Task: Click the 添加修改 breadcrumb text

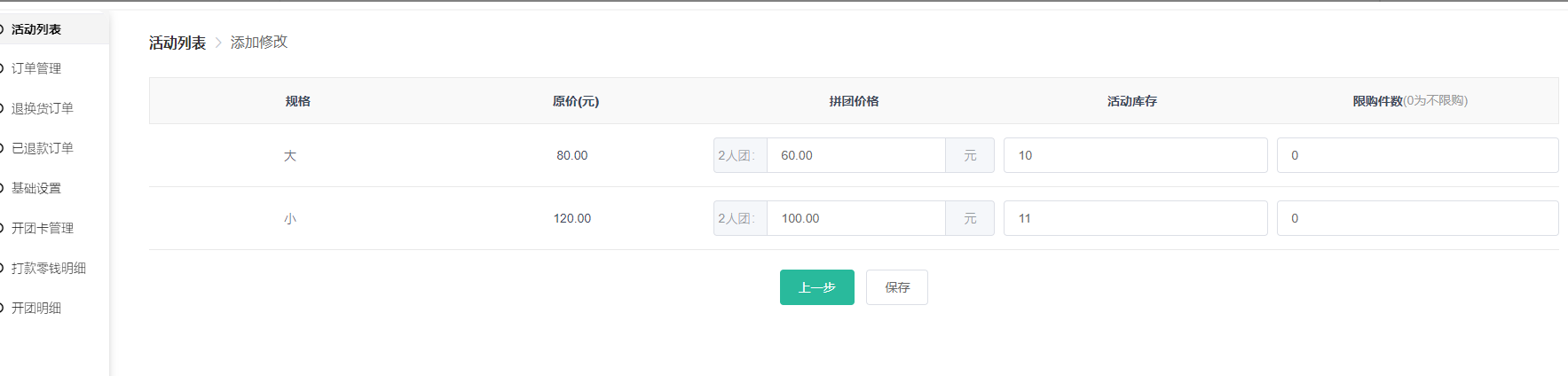Action: tap(259, 43)
